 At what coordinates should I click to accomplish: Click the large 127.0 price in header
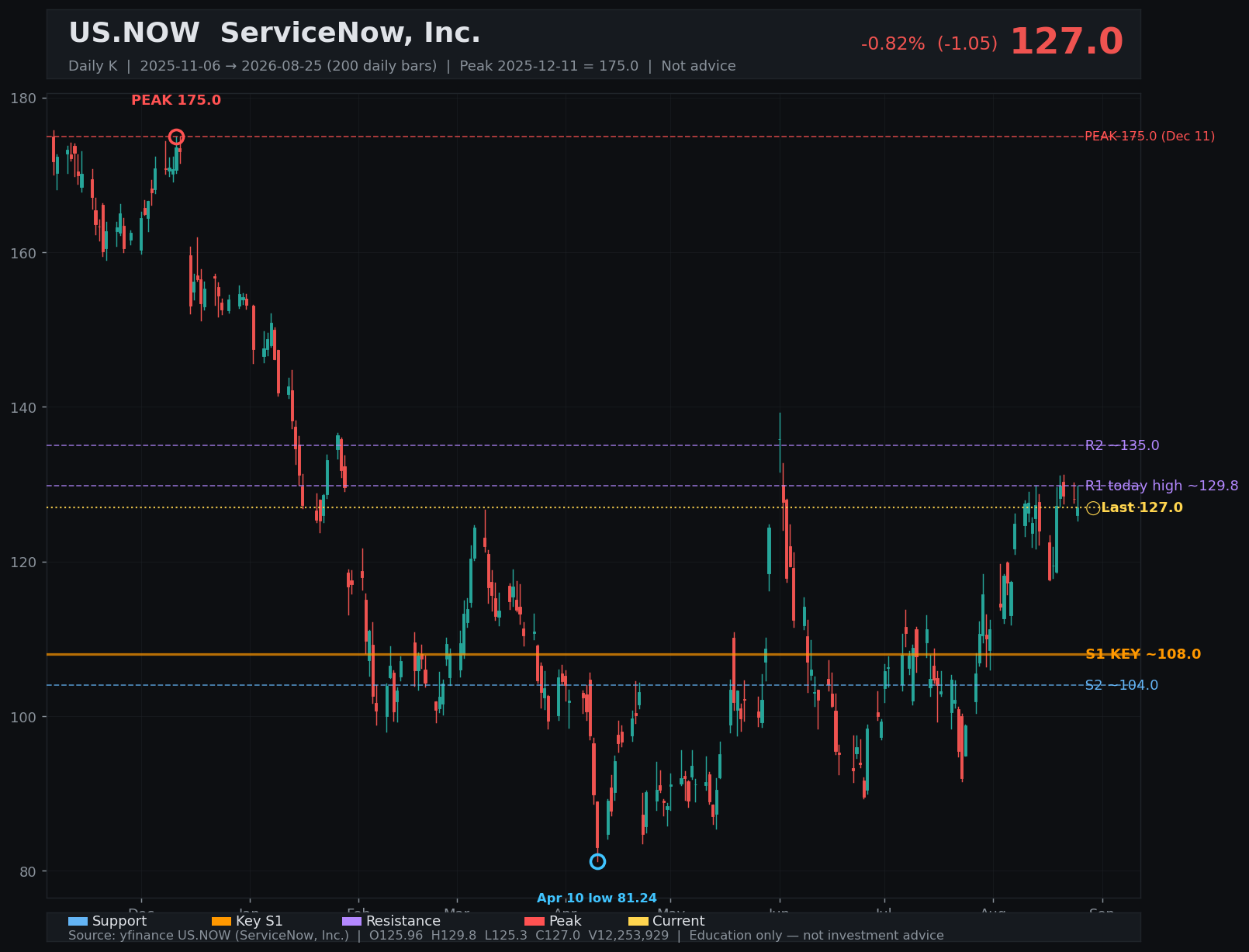(x=1066, y=42)
